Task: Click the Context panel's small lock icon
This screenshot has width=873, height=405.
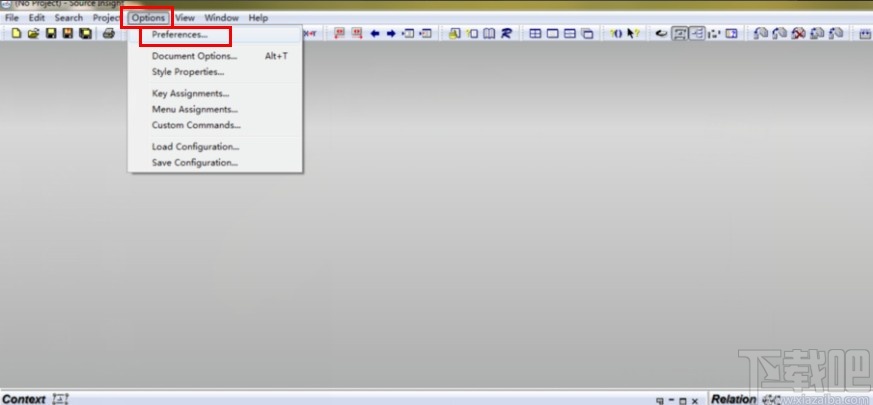Action: [x=60, y=399]
